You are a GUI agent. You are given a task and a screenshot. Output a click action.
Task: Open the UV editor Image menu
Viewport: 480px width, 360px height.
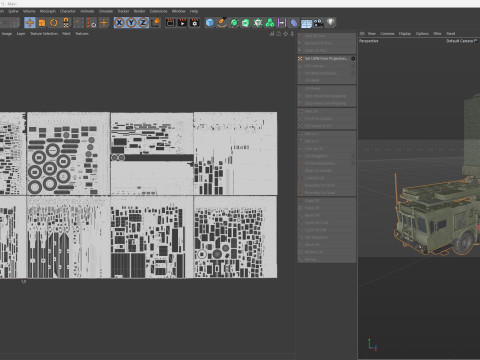click(x=7, y=34)
